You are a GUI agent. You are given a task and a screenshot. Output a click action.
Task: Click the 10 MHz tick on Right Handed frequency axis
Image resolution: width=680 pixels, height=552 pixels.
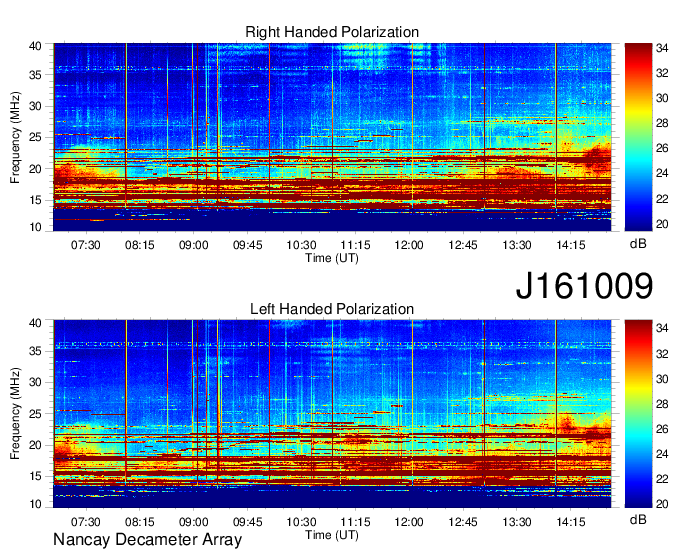(36, 227)
